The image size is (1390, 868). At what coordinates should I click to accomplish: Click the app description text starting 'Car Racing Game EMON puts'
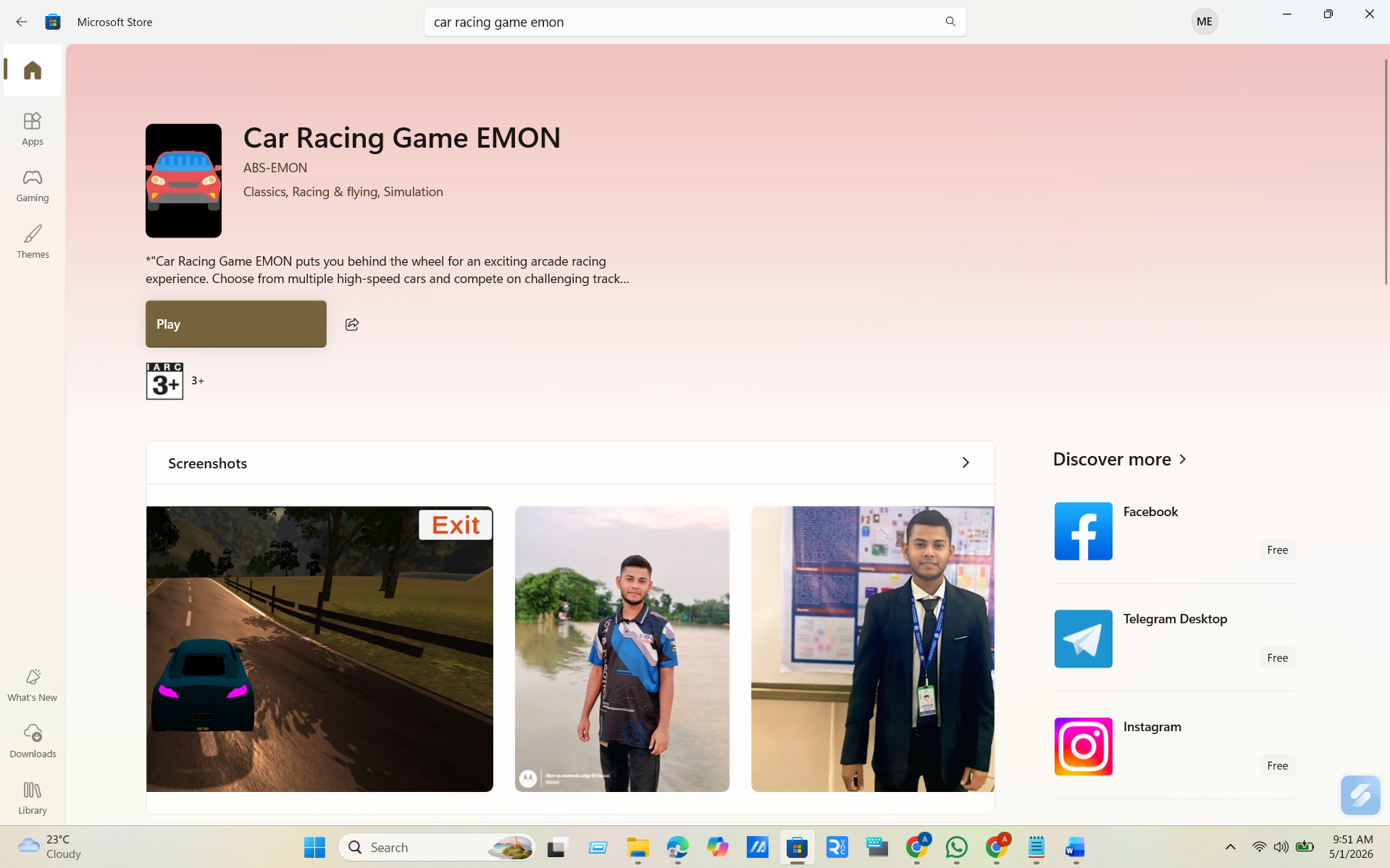[x=388, y=269]
